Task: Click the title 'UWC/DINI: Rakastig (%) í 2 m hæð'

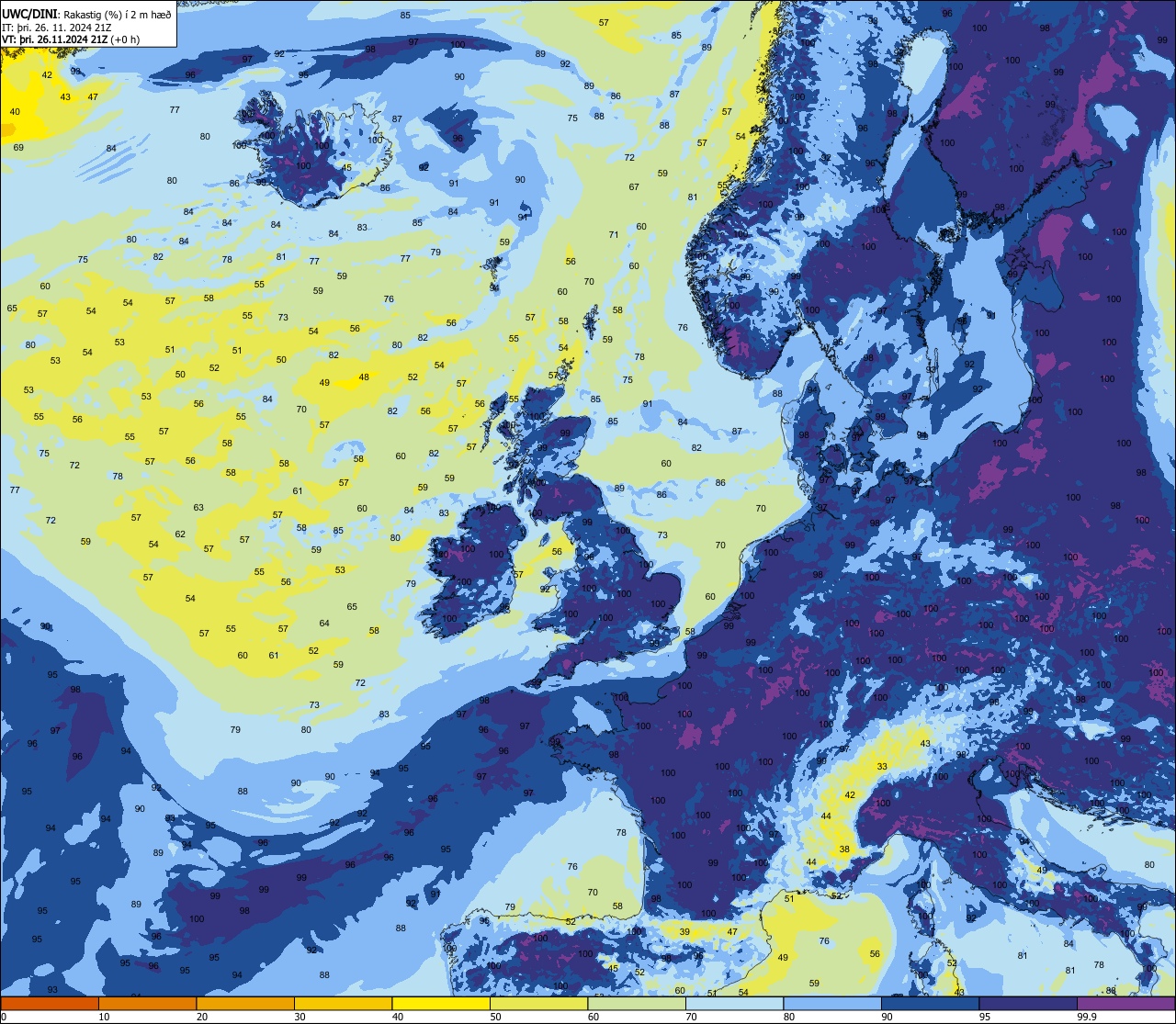Action: click(86, 14)
